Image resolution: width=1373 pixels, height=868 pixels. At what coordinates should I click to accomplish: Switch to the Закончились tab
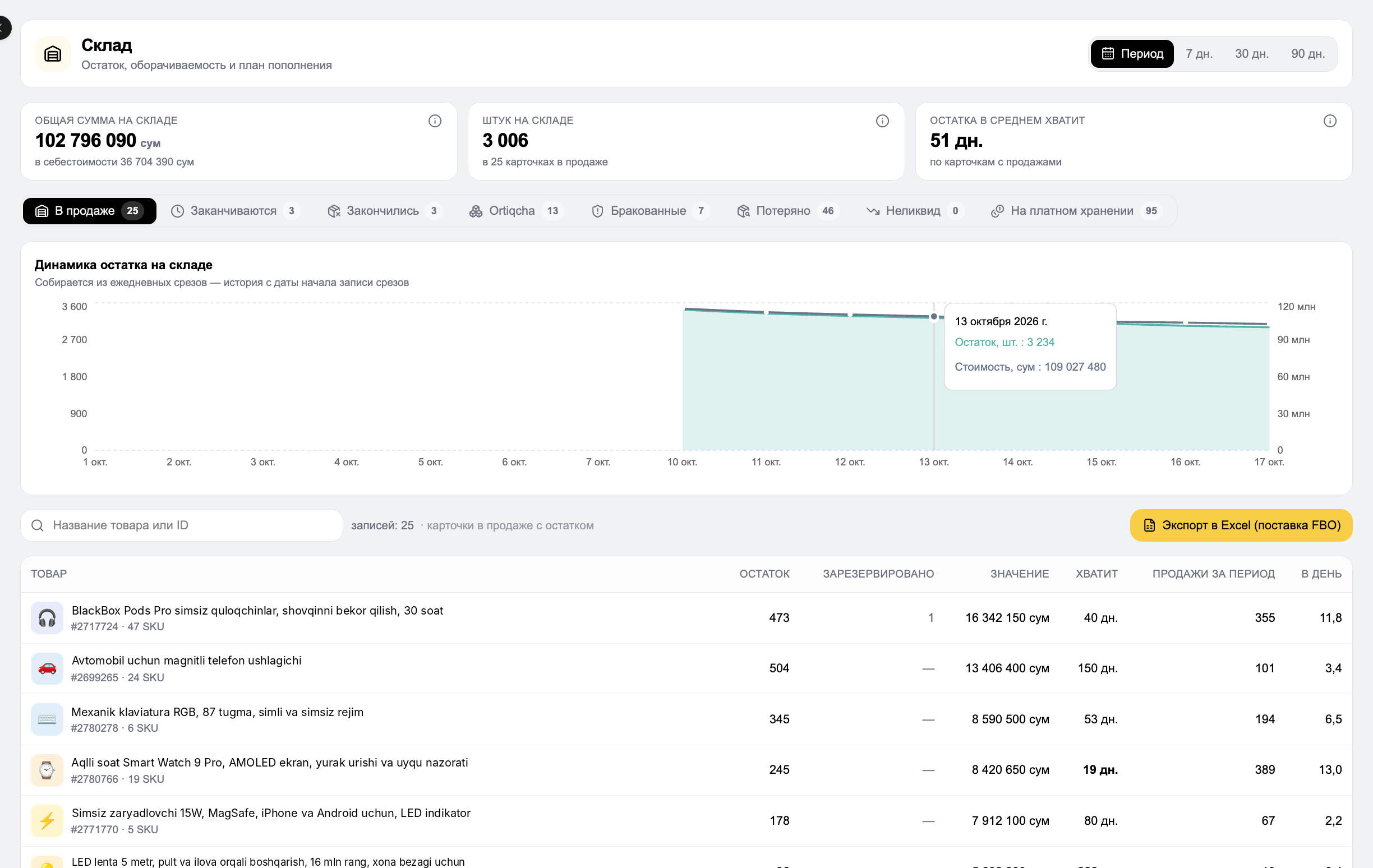pos(384,211)
